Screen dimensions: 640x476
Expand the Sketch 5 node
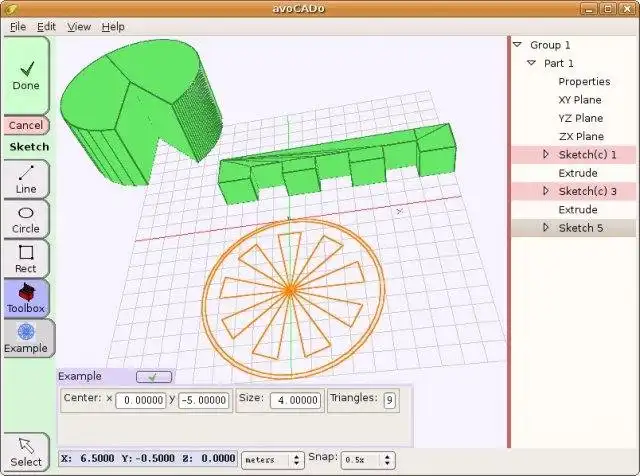click(546, 227)
